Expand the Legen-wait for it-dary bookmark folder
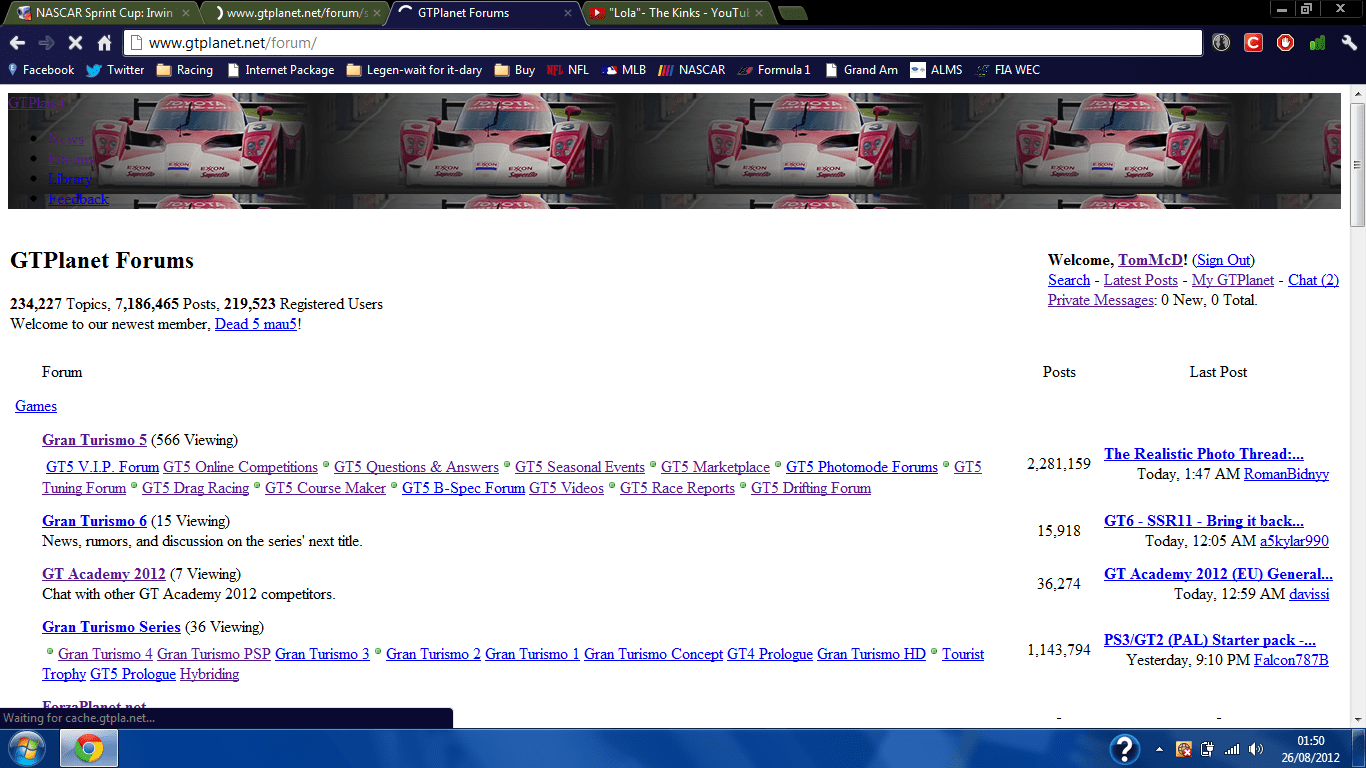The image size is (1366, 768). 414,70
